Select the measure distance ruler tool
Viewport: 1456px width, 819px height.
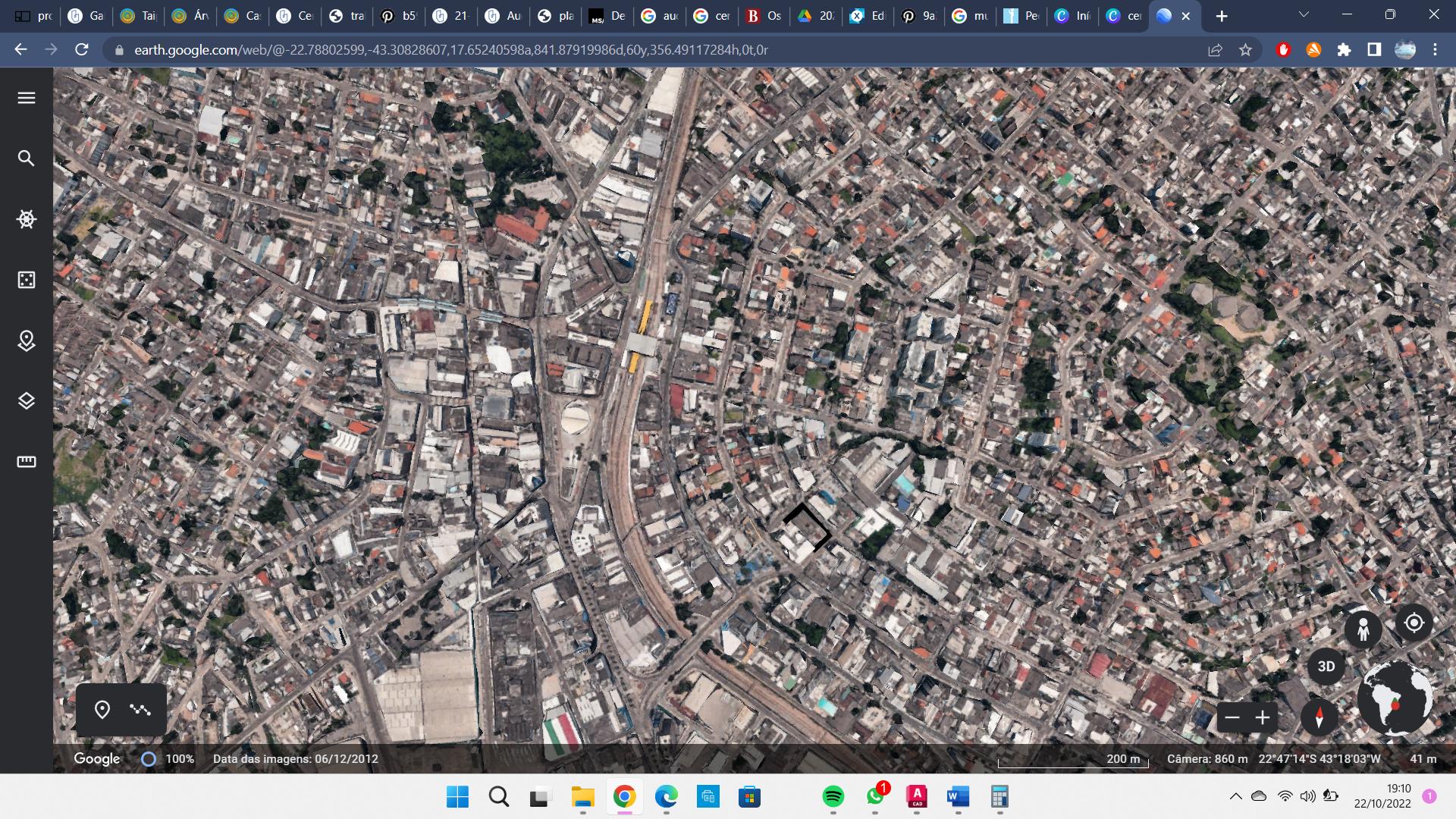pyautogui.click(x=27, y=462)
